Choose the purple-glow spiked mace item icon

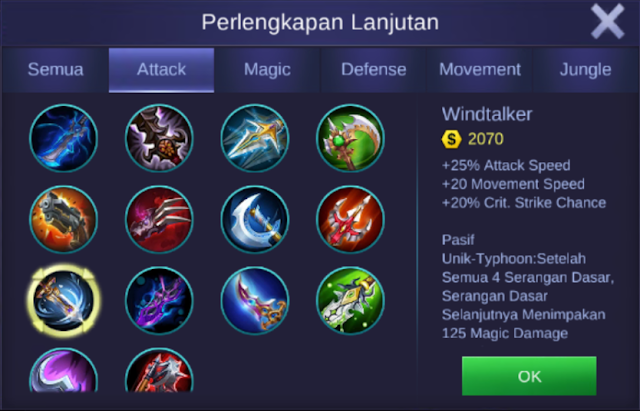pos(159,138)
